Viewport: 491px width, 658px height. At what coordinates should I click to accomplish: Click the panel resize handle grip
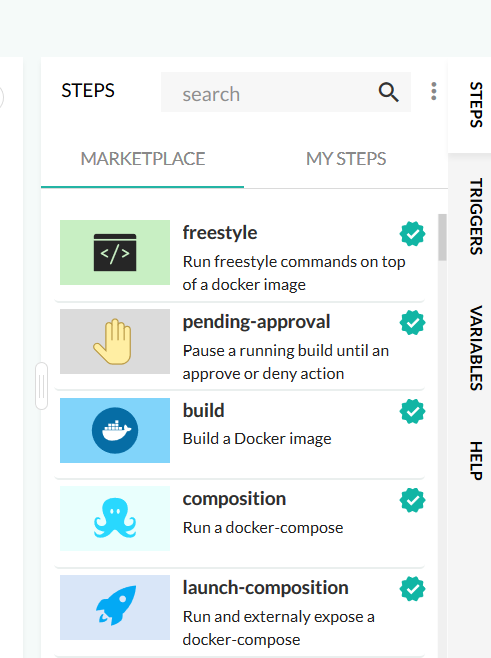42,386
